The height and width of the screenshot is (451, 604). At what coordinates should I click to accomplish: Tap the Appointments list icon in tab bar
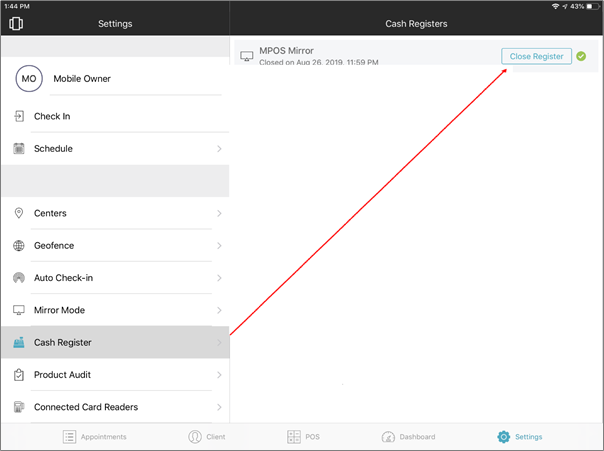coord(69,437)
